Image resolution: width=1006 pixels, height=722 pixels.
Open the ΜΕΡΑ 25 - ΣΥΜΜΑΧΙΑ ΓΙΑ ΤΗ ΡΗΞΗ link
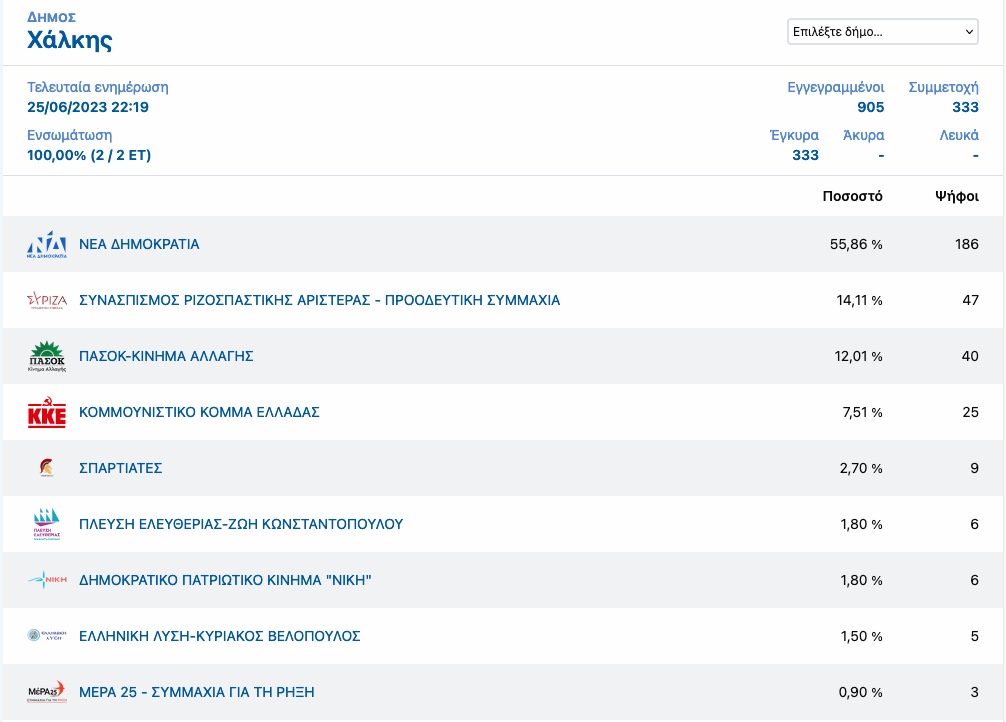197,692
